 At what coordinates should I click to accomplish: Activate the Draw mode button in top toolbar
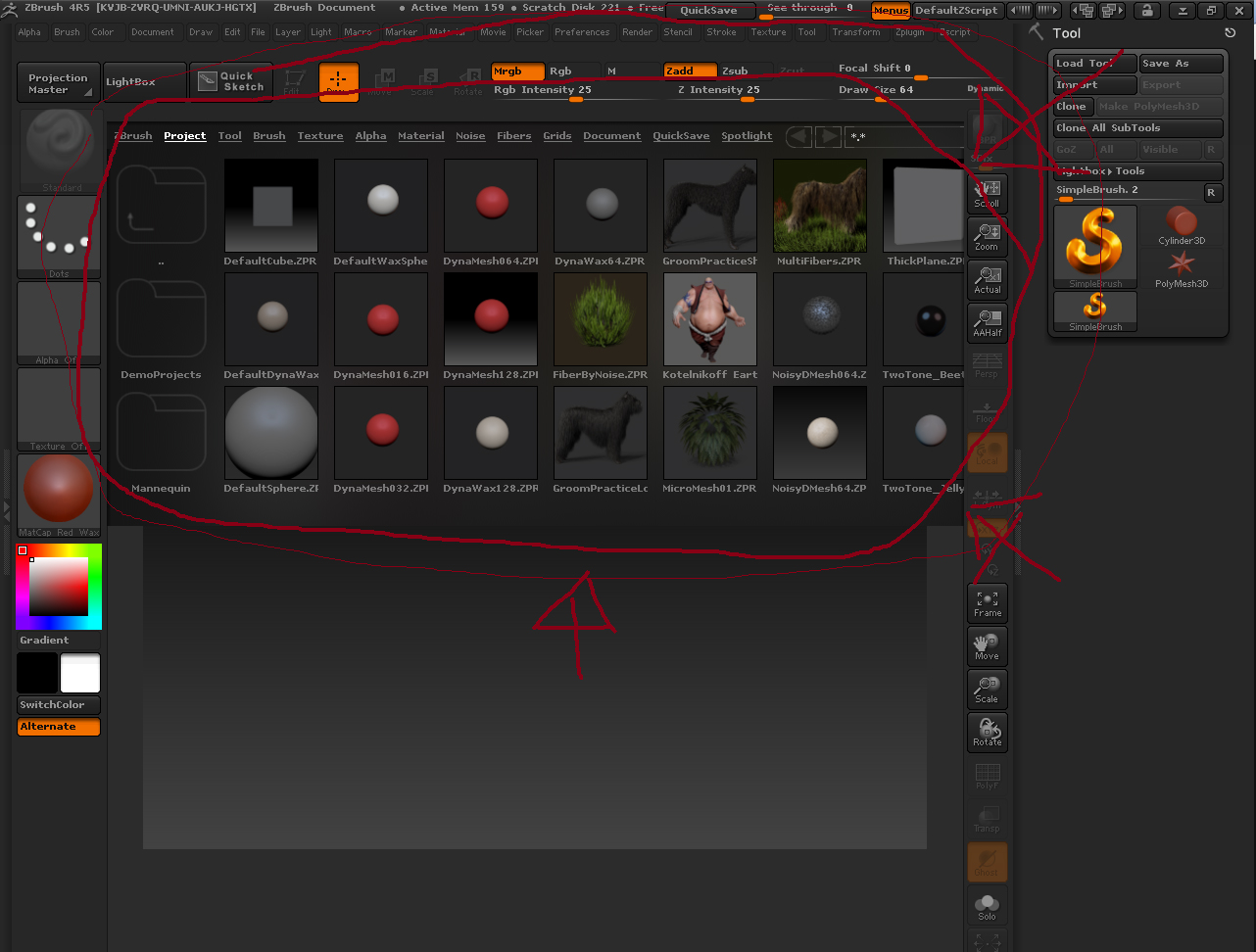tap(338, 82)
